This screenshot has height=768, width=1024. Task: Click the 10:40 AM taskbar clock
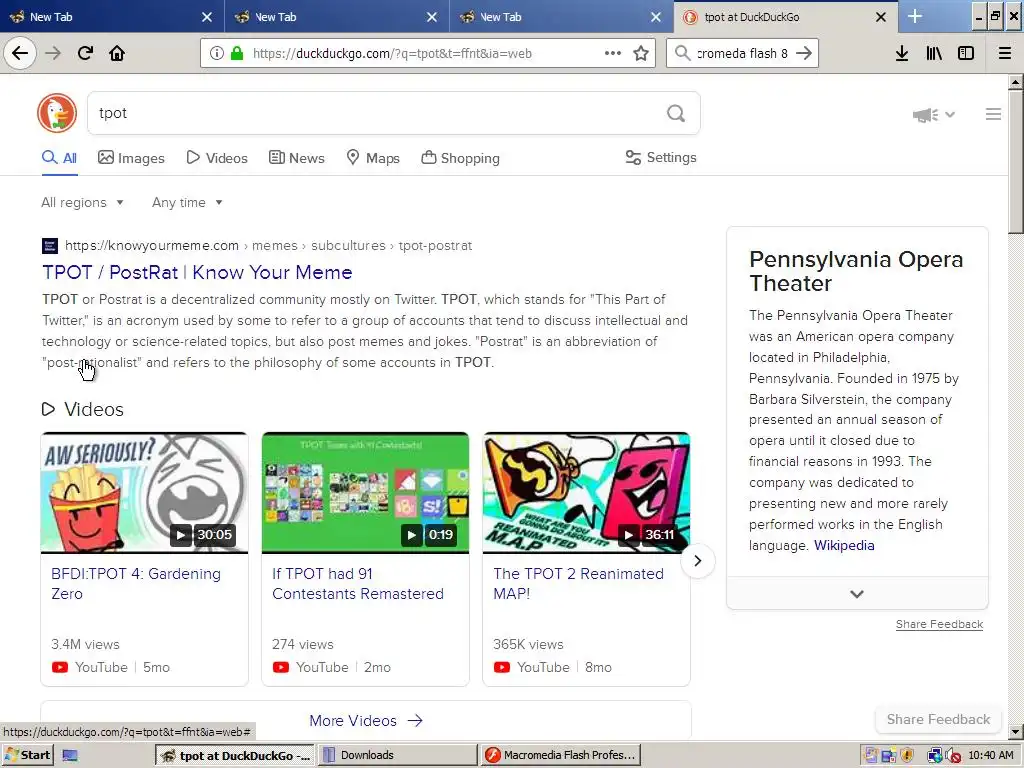pos(991,755)
